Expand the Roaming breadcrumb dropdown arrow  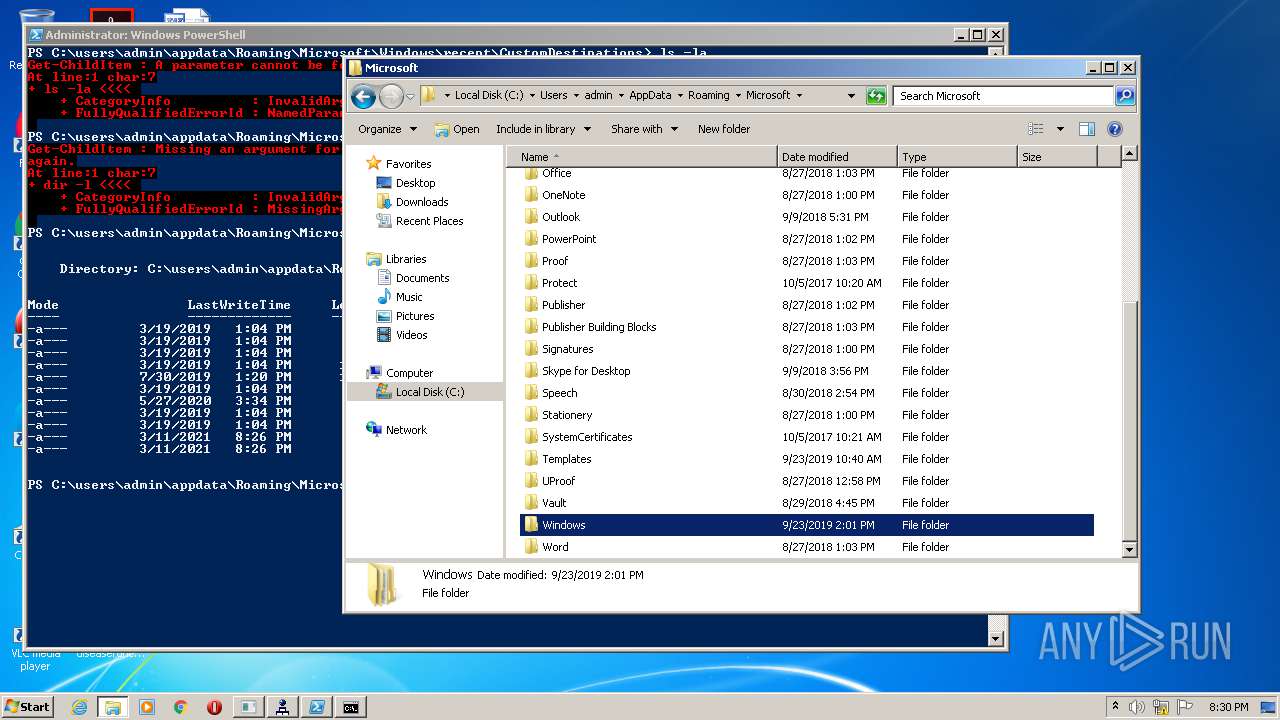(x=738, y=96)
